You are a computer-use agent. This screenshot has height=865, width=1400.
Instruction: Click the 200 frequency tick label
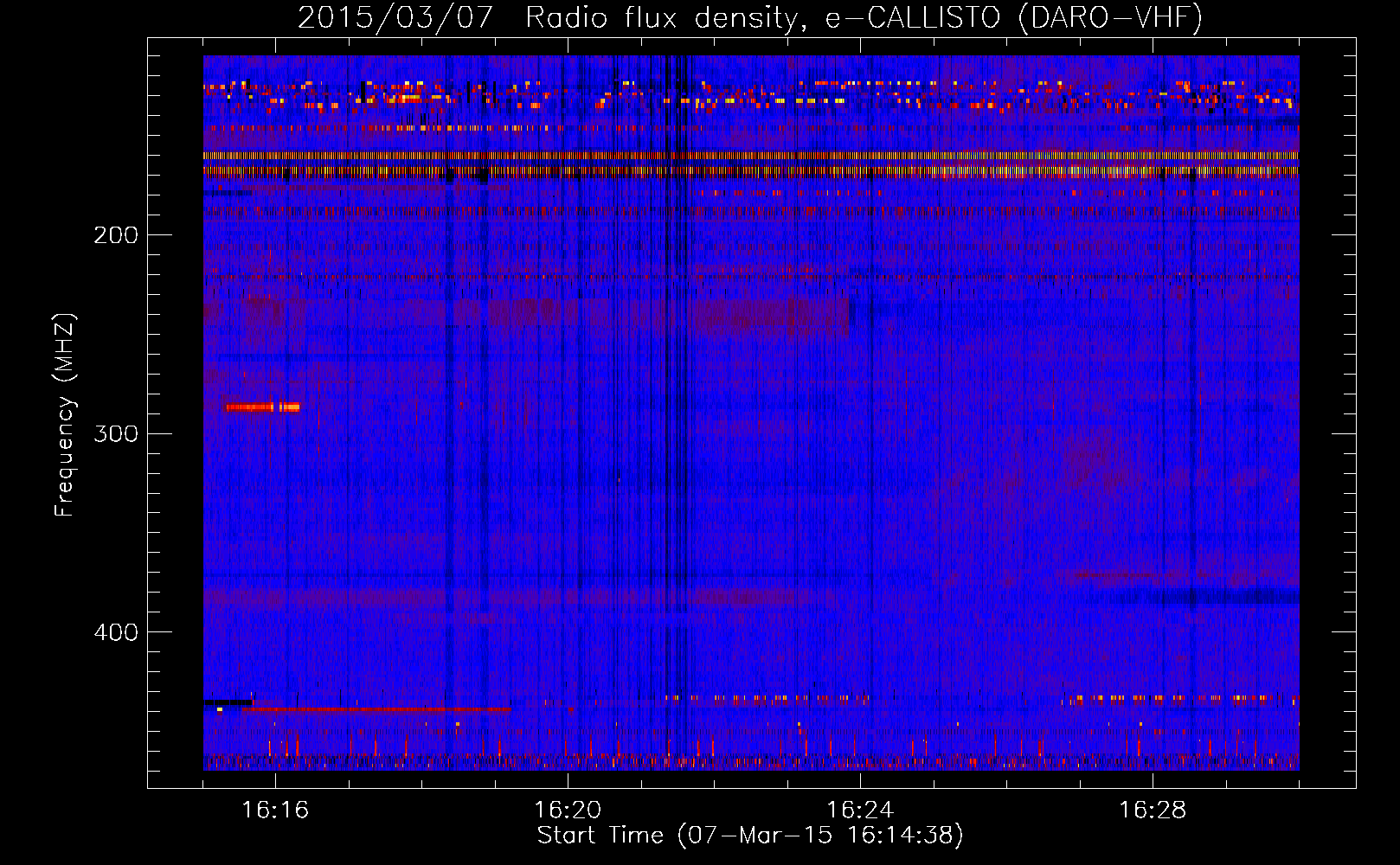(x=116, y=235)
